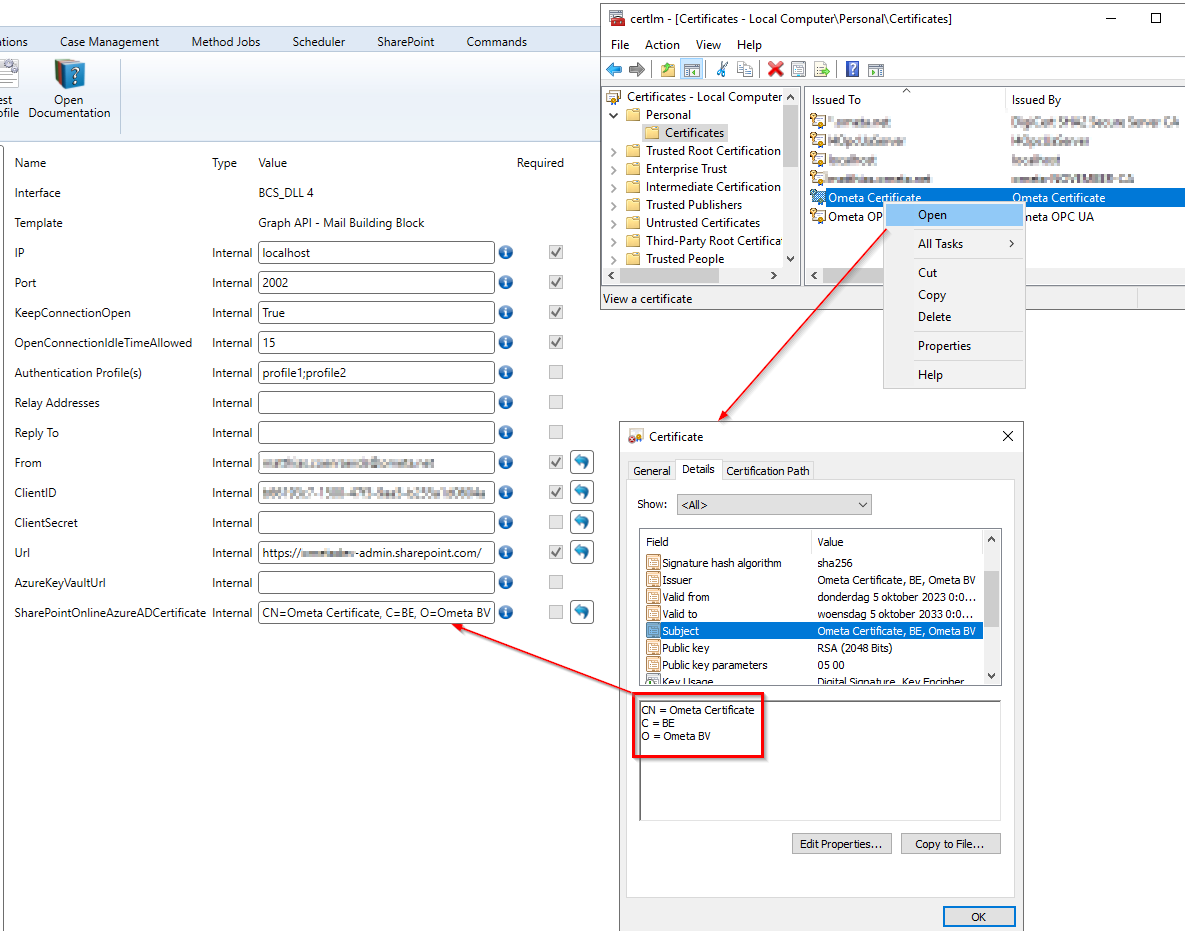Click the reset arrow button for ClientSecret
The height and width of the screenshot is (931, 1185).
coord(582,521)
